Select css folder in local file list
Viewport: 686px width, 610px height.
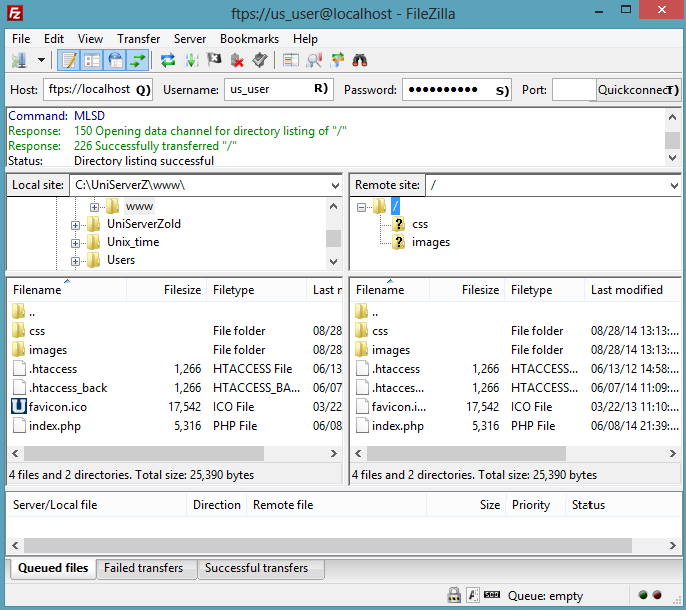[37, 331]
